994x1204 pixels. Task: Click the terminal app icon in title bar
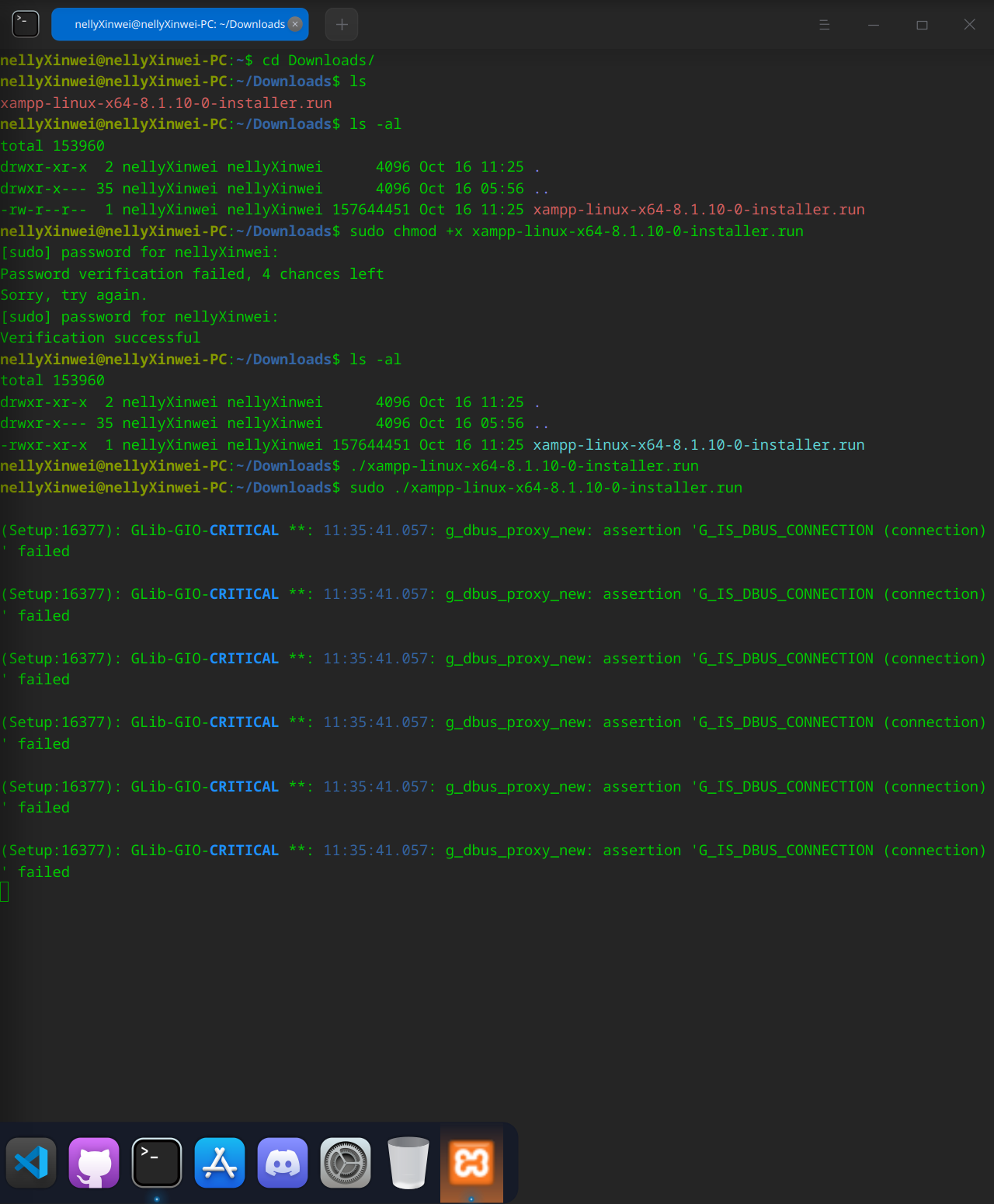click(x=26, y=24)
